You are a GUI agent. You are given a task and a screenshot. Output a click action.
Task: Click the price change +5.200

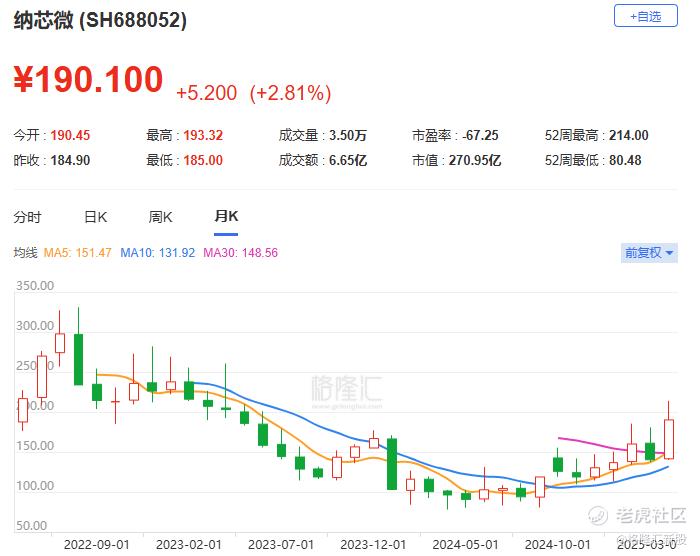(207, 93)
